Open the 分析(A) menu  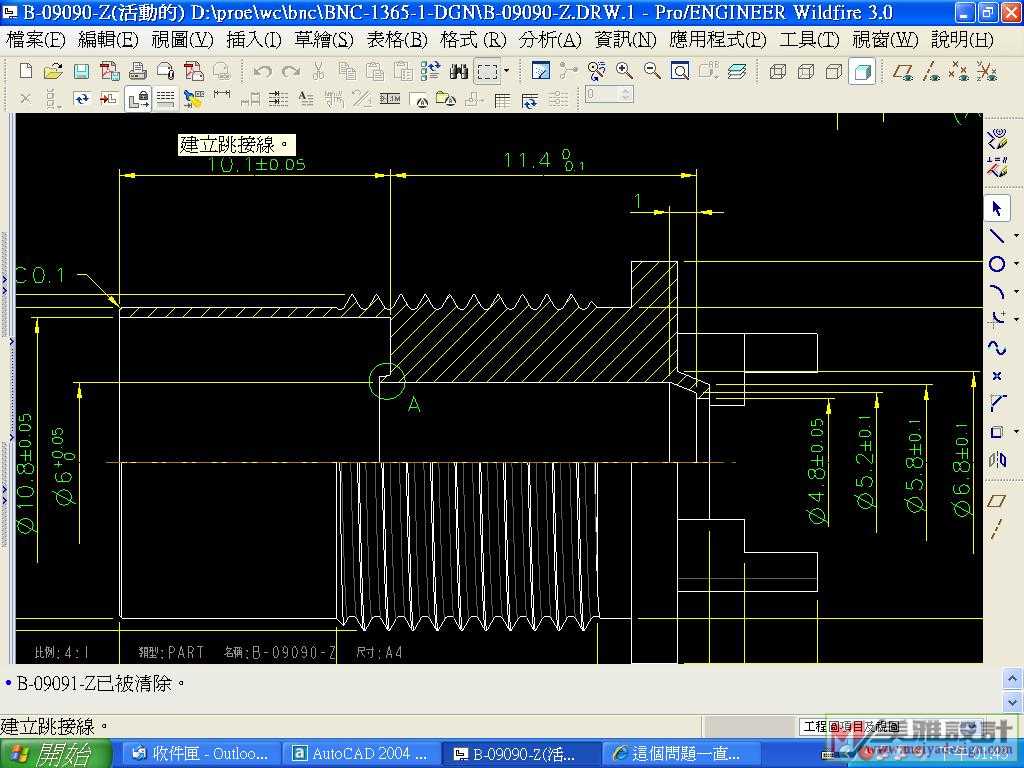pyautogui.click(x=550, y=40)
